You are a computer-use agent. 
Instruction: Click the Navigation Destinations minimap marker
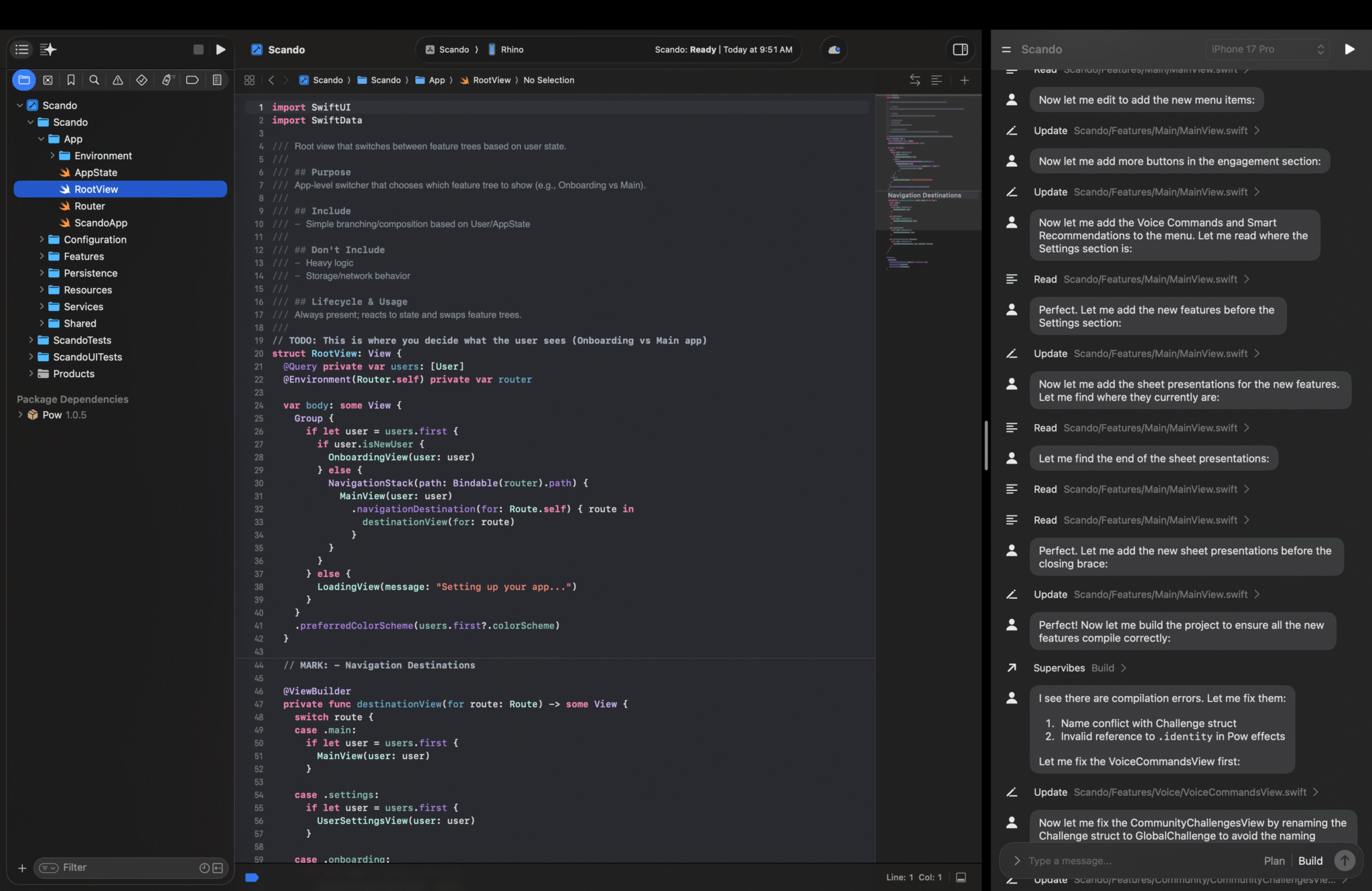[924, 196]
